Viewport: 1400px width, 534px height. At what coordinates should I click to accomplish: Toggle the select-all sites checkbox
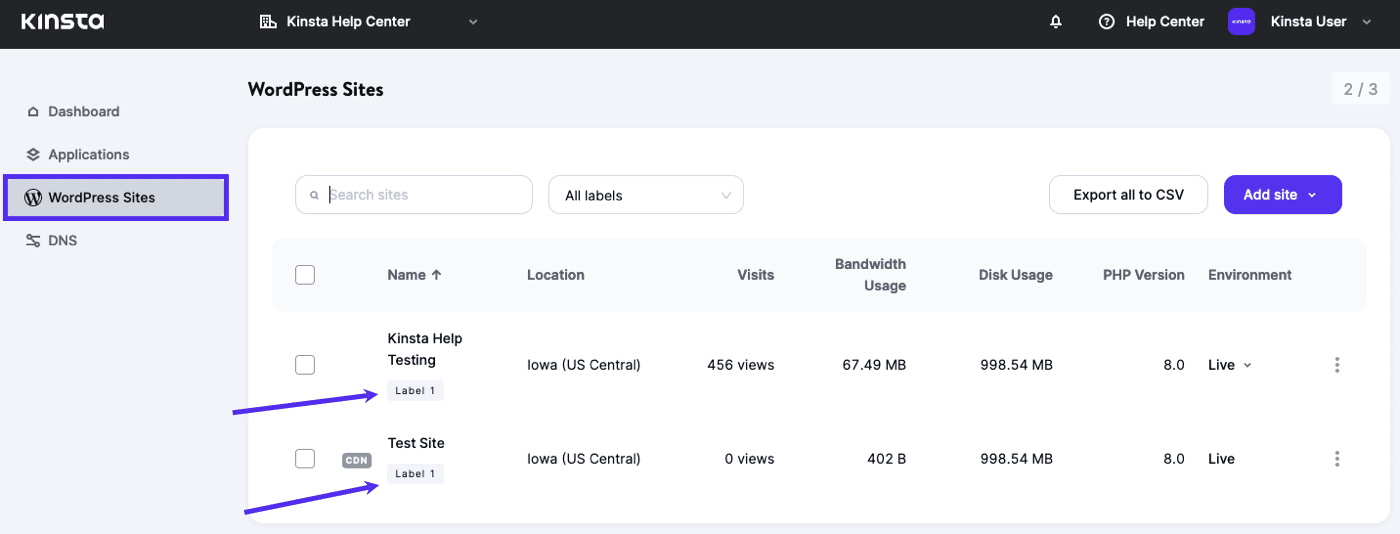(x=305, y=275)
